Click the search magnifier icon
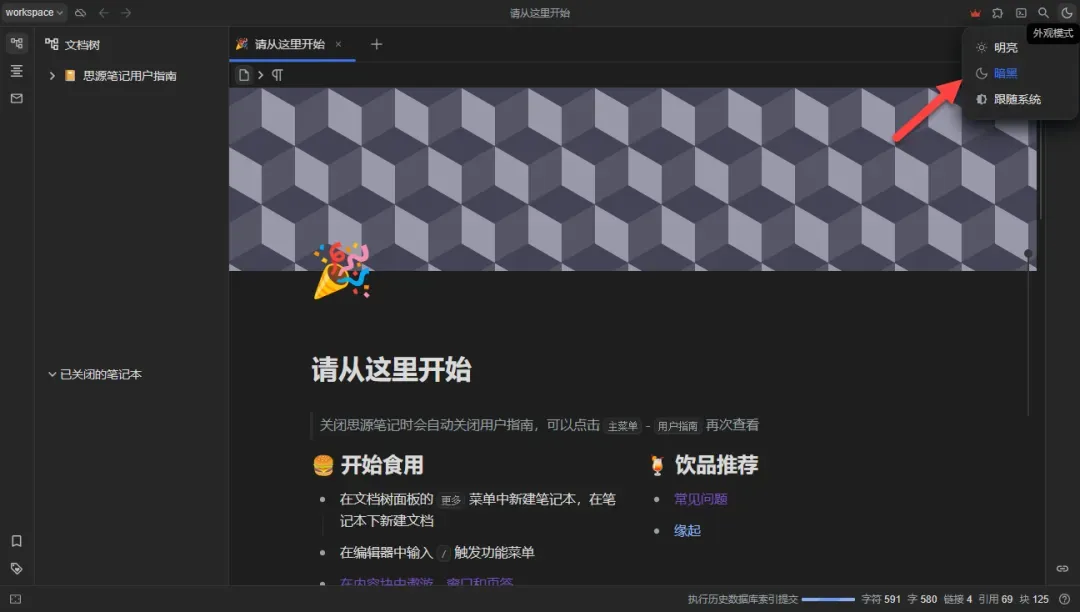Screen dimensions: 1080x612 (1043, 12)
